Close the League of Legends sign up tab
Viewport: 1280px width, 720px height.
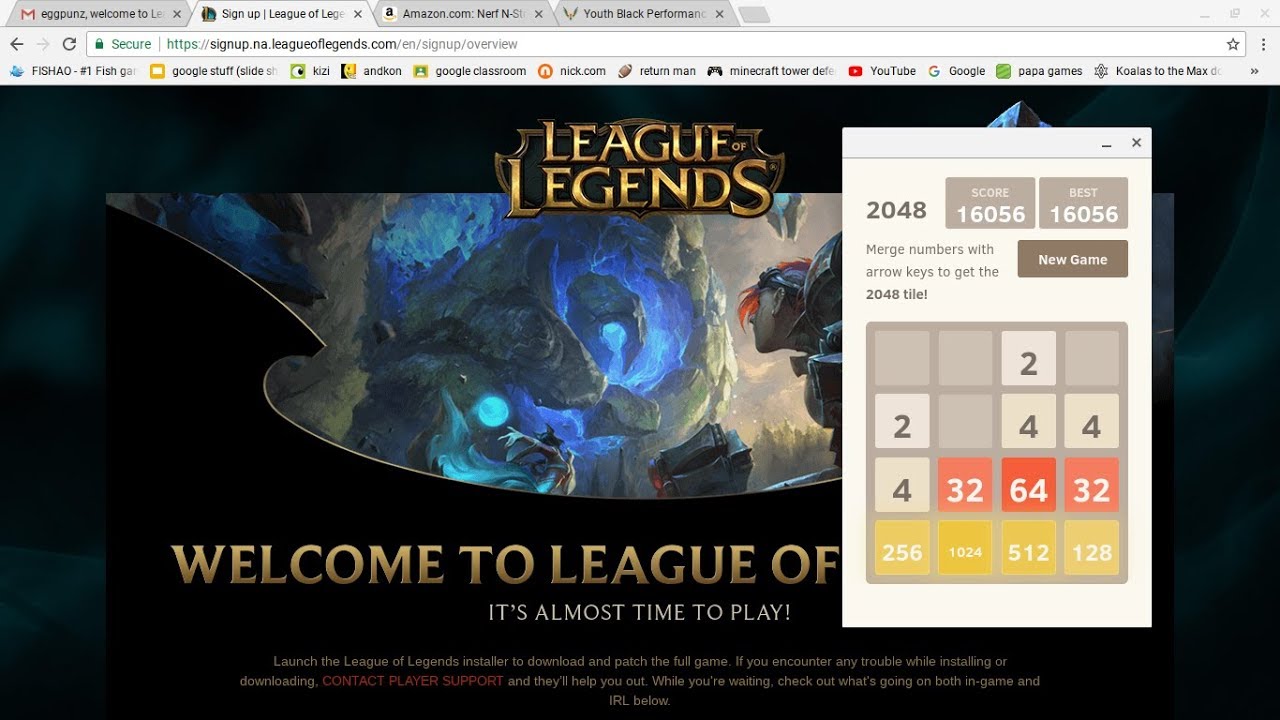click(x=358, y=14)
